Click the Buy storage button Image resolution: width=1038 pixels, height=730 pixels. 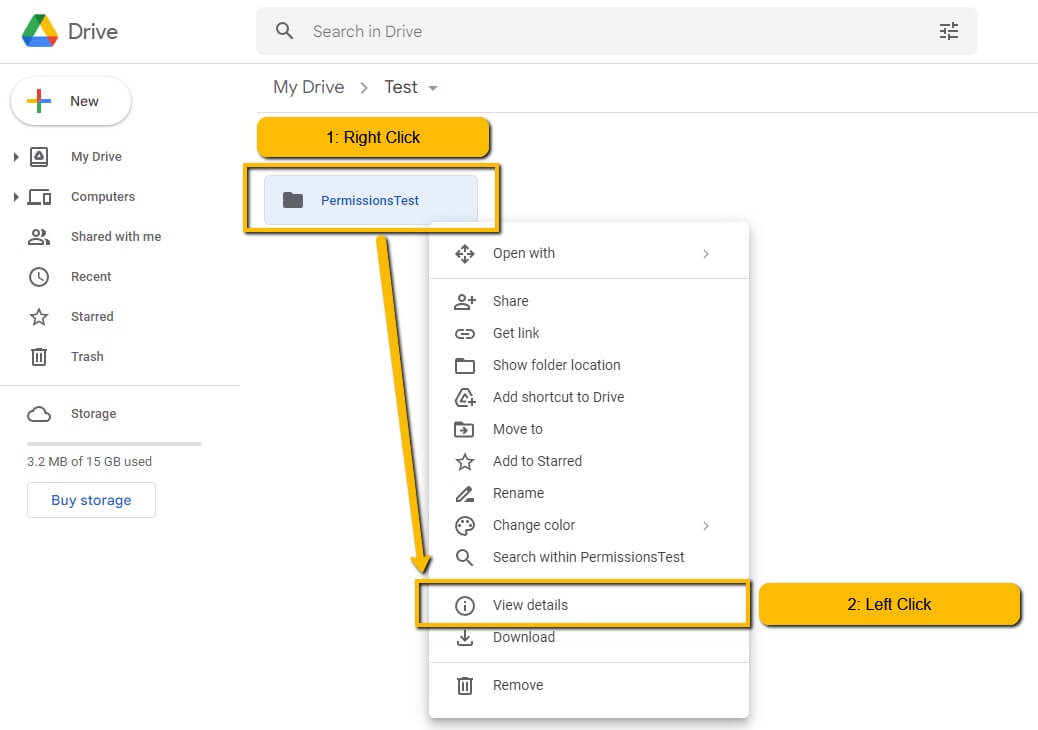[91, 500]
